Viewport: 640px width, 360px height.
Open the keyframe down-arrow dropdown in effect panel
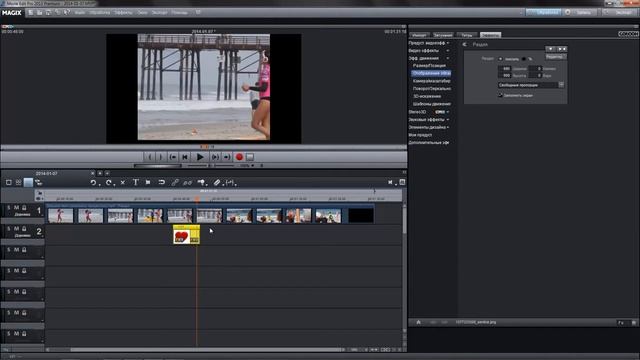pos(551,49)
